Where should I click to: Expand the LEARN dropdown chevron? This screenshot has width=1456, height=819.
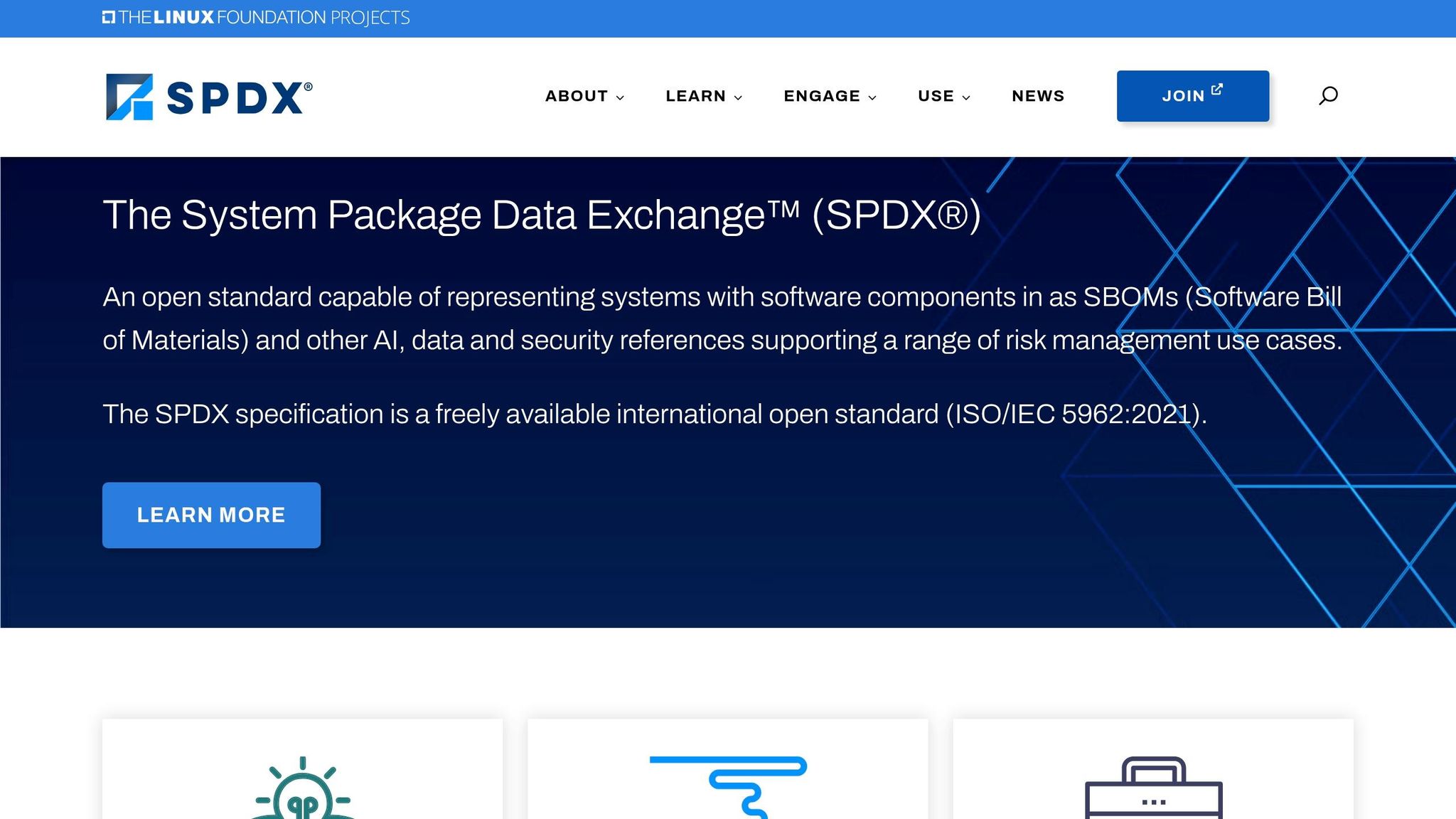738,98
